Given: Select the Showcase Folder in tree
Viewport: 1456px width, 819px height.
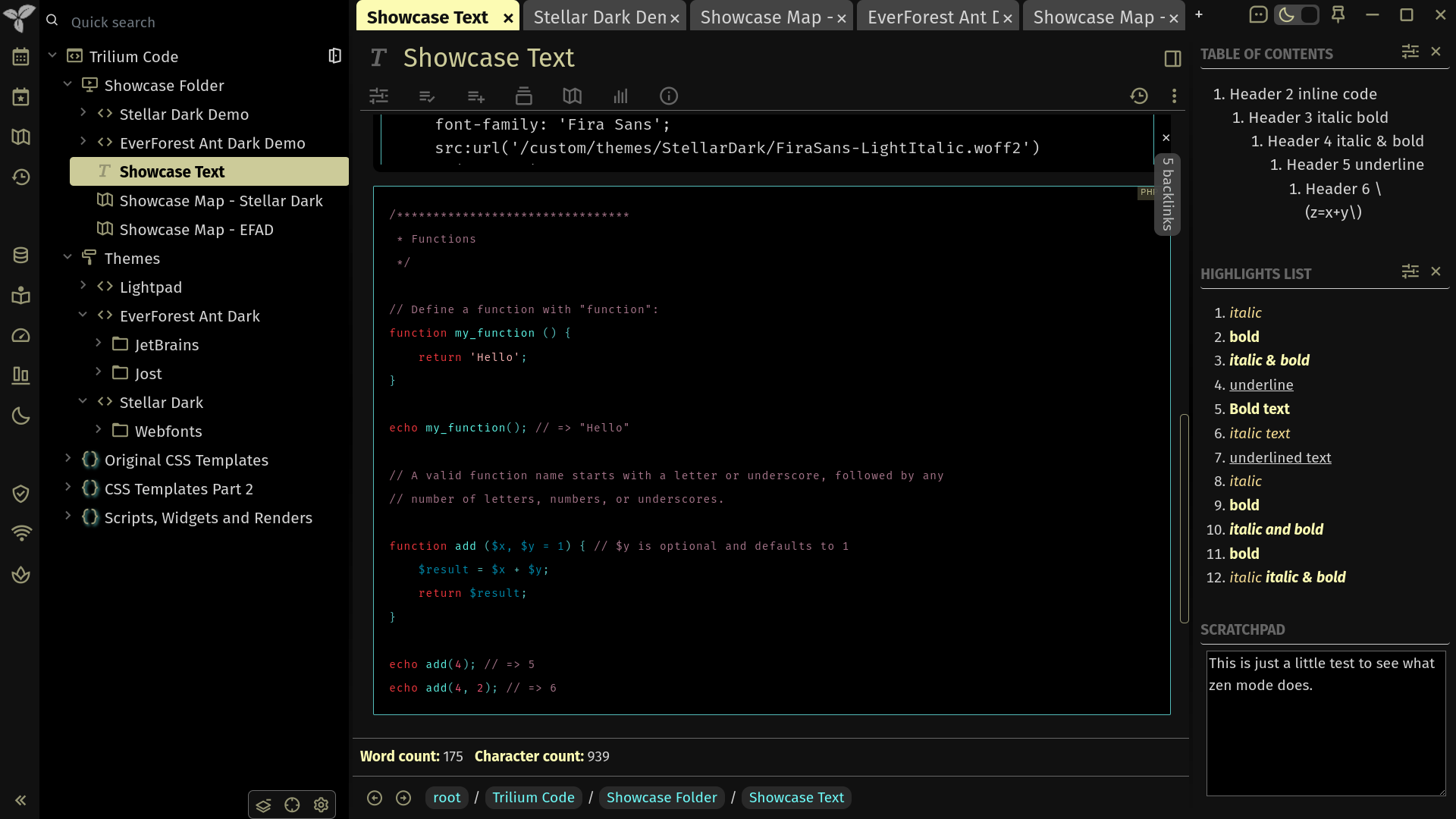Looking at the screenshot, I should tap(164, 85).
